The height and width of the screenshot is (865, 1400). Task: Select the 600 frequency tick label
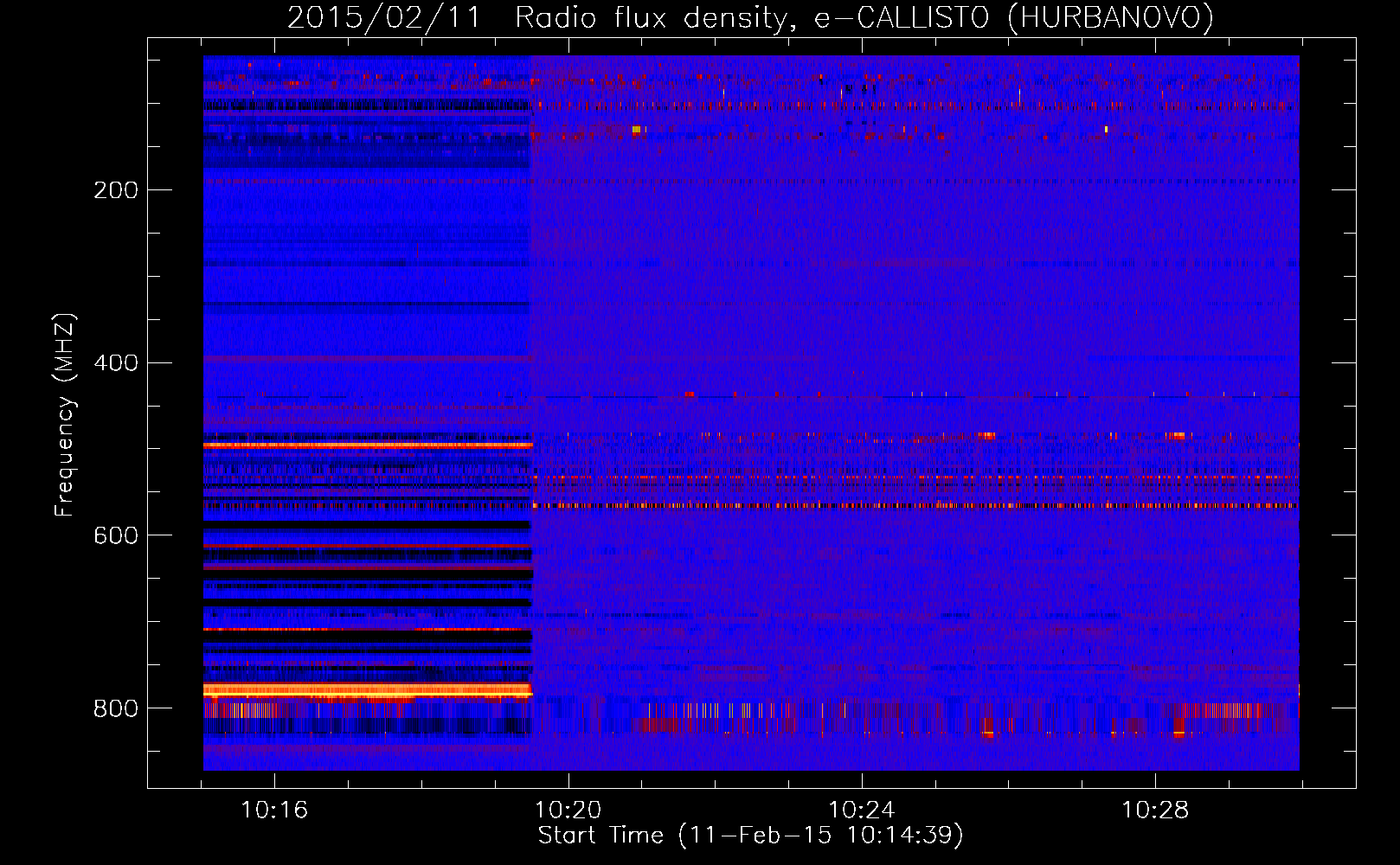116,536
